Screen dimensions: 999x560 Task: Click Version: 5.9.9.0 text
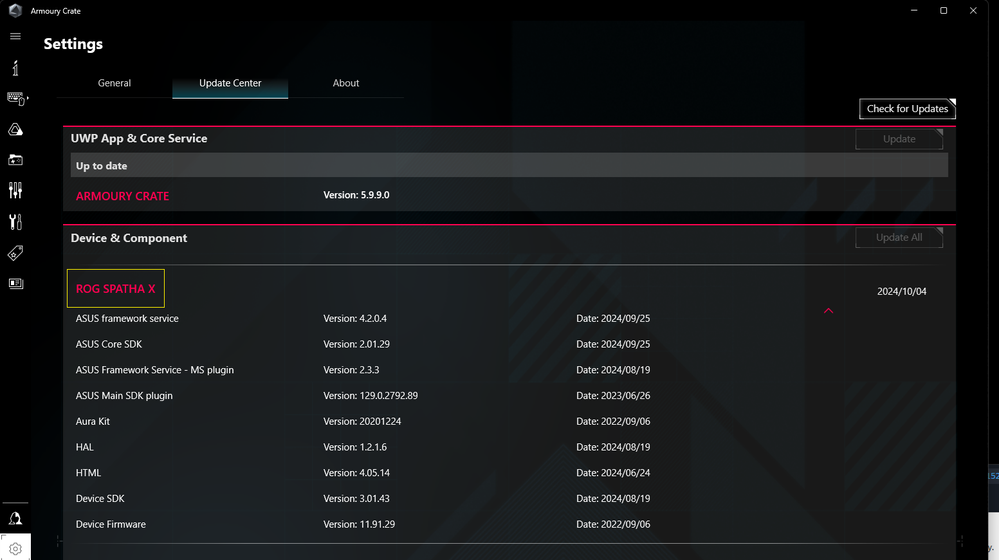(356, 195)
